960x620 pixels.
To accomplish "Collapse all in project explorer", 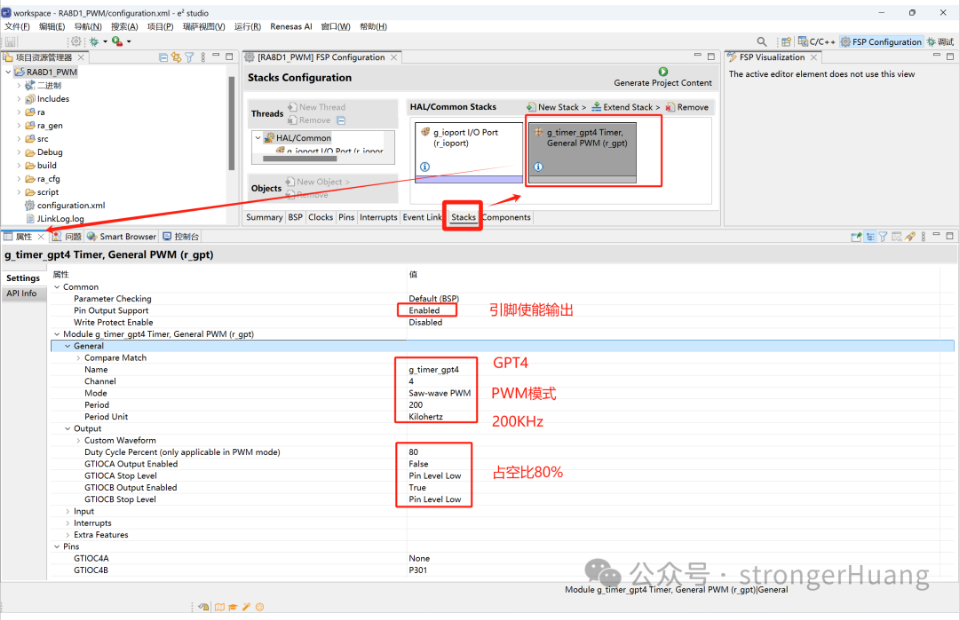I will [163, 57].
